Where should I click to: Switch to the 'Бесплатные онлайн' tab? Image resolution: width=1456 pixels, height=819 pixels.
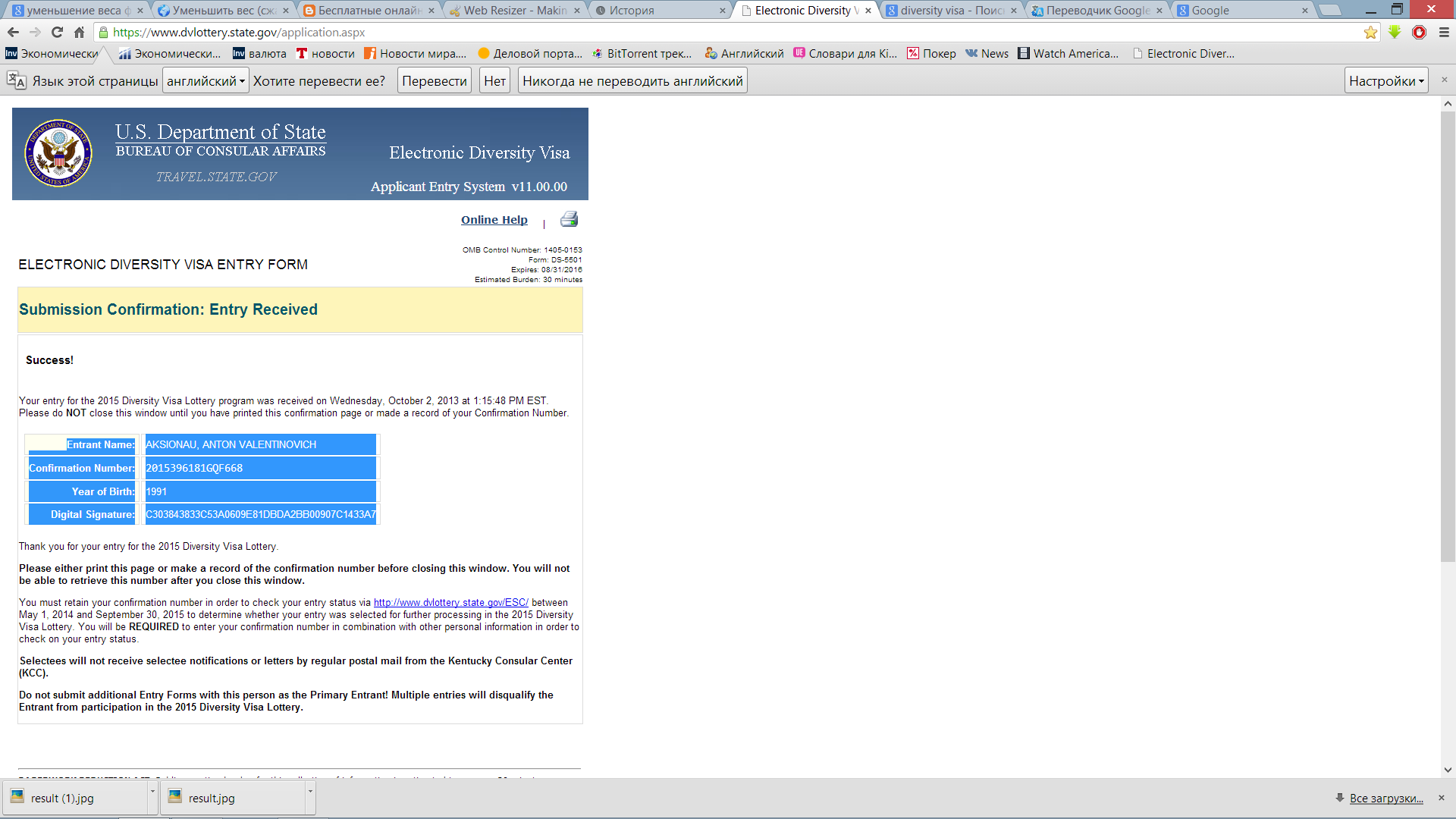point(369,11)
